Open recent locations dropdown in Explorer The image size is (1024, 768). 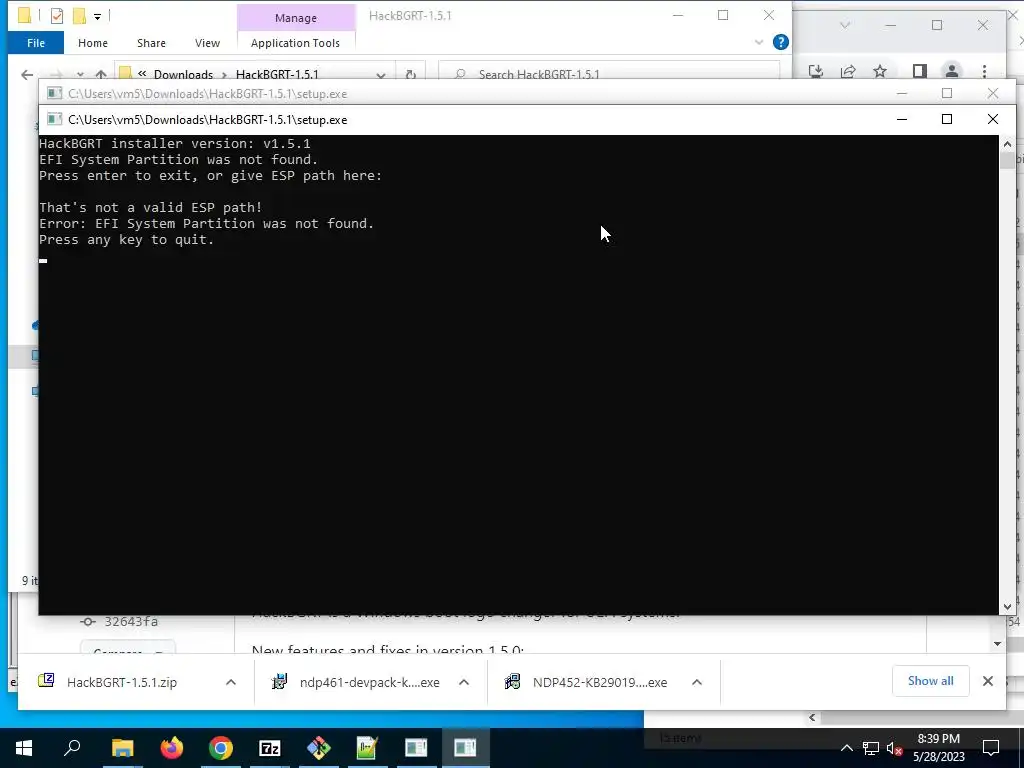point(80,74)
